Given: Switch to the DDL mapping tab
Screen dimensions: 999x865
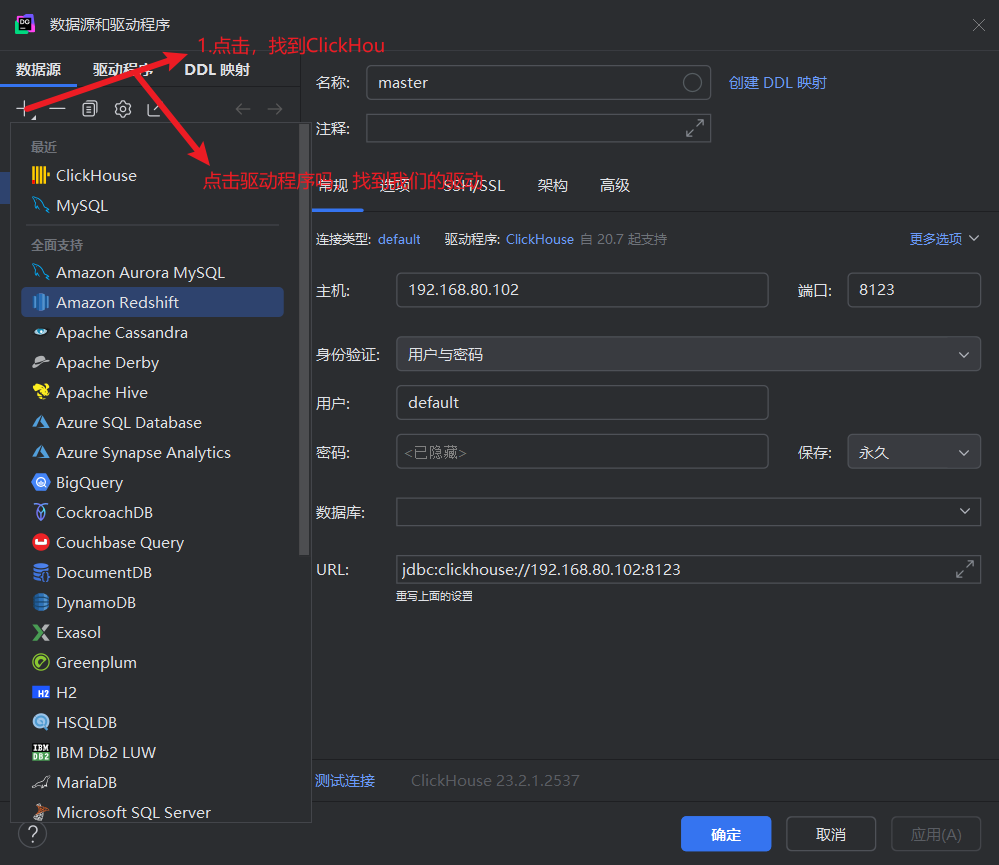Looking at the screenshot, I should [217, 69].
